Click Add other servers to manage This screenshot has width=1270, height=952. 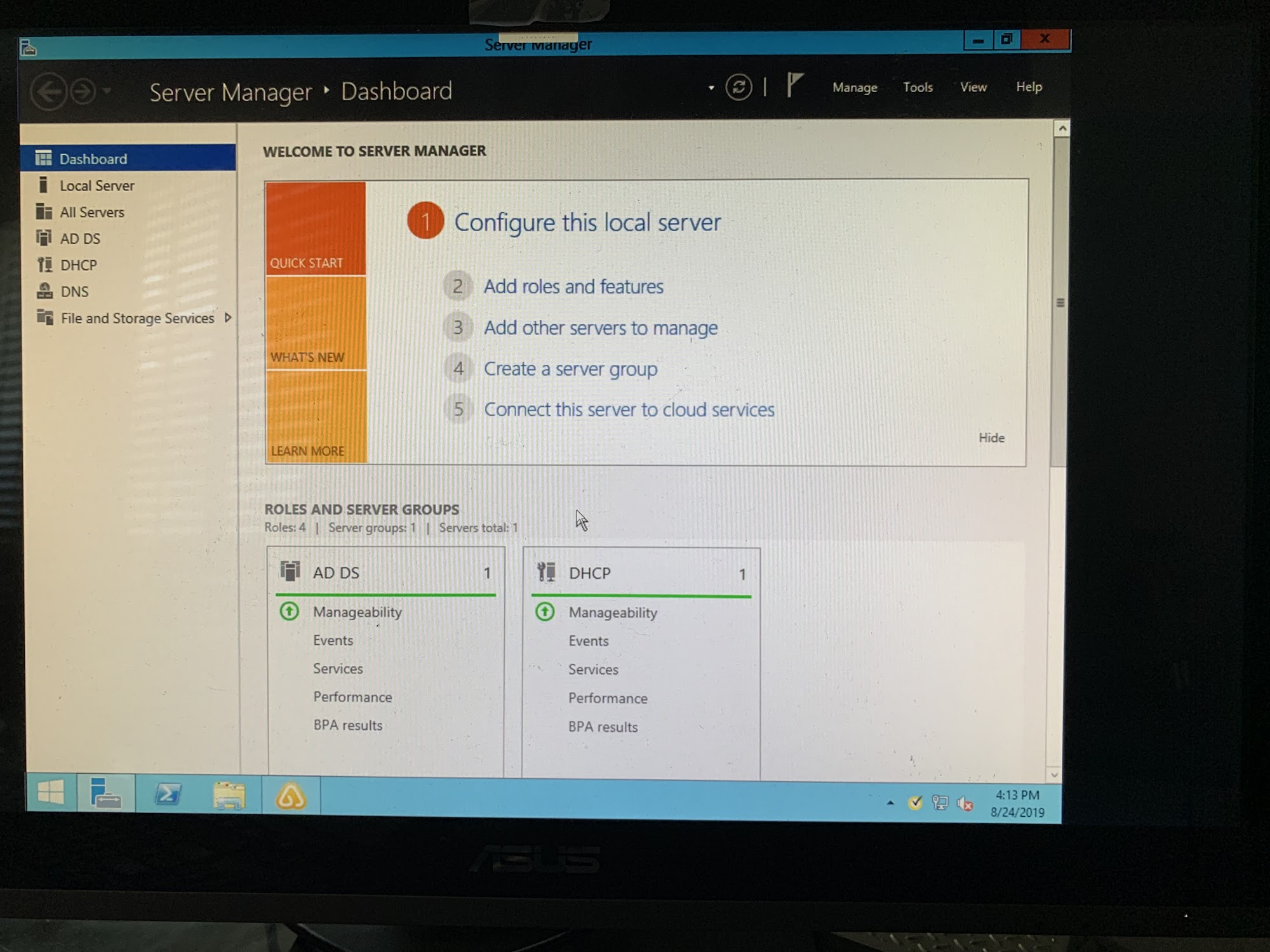pyautogui.click(x=601, y=328)
